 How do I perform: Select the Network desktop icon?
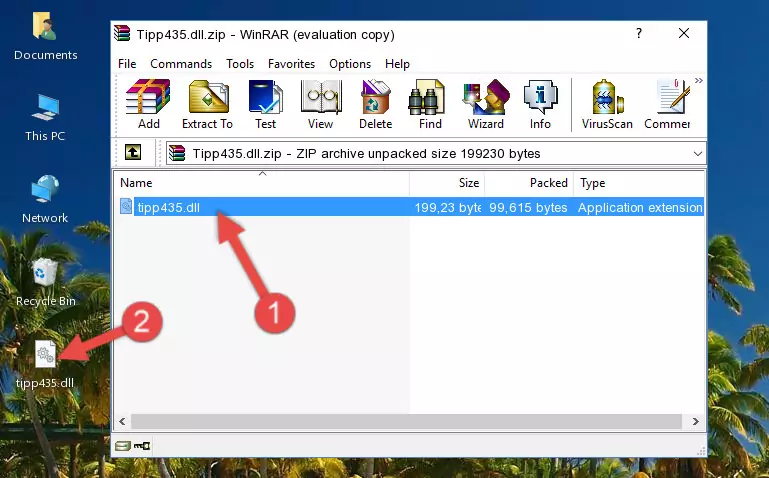pos(45,200)
